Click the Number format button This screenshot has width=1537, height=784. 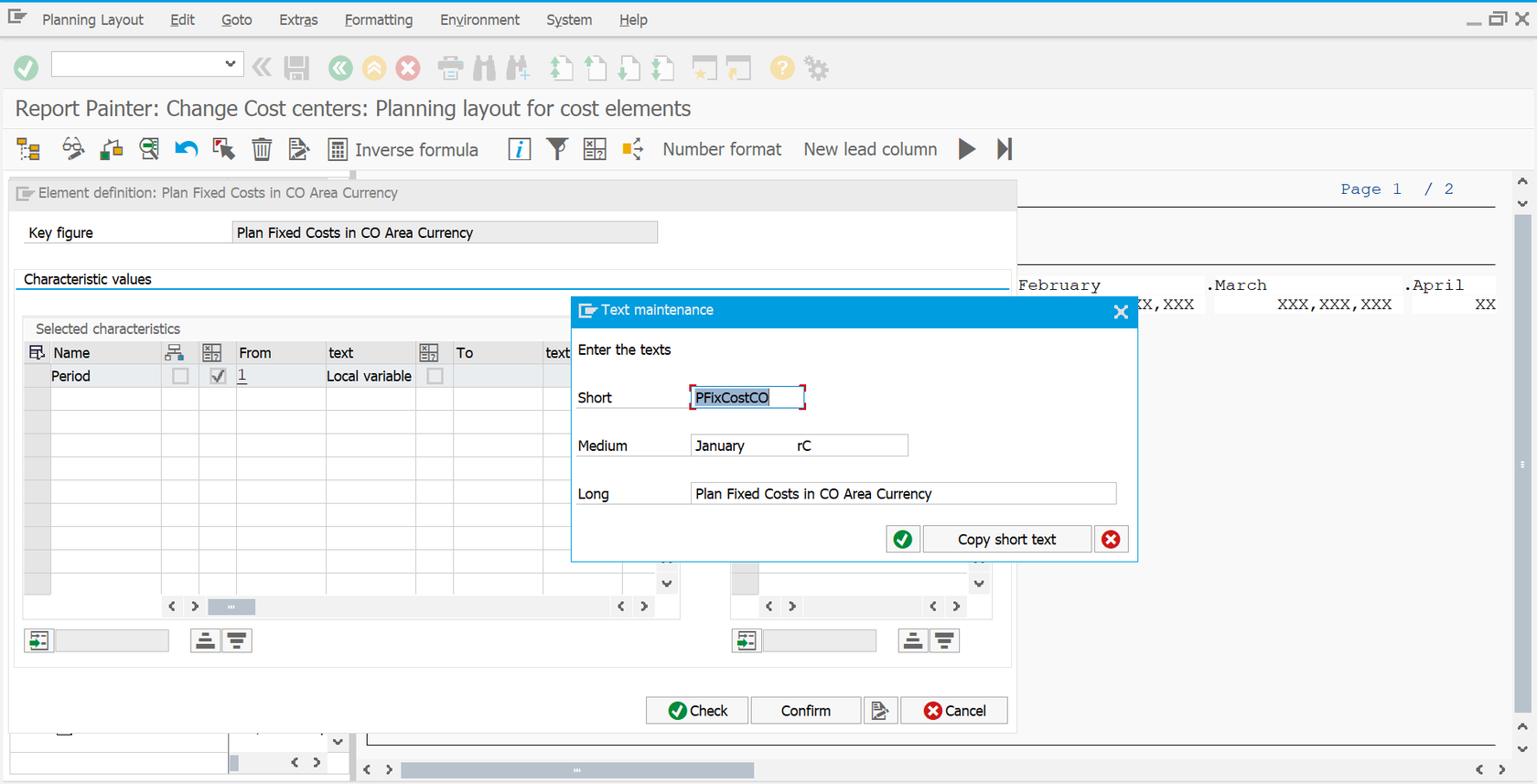click(x=722, y=149)
